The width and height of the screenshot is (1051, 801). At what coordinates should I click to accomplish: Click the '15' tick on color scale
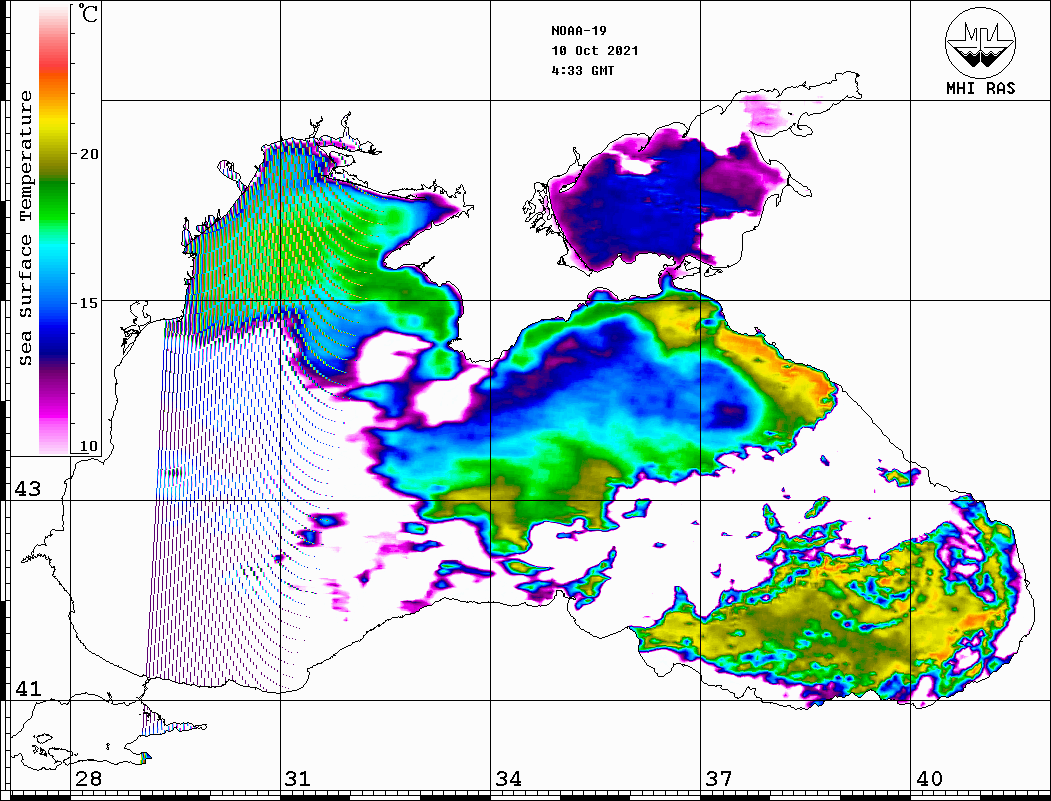pyautogui.click(x=89, y=303)
